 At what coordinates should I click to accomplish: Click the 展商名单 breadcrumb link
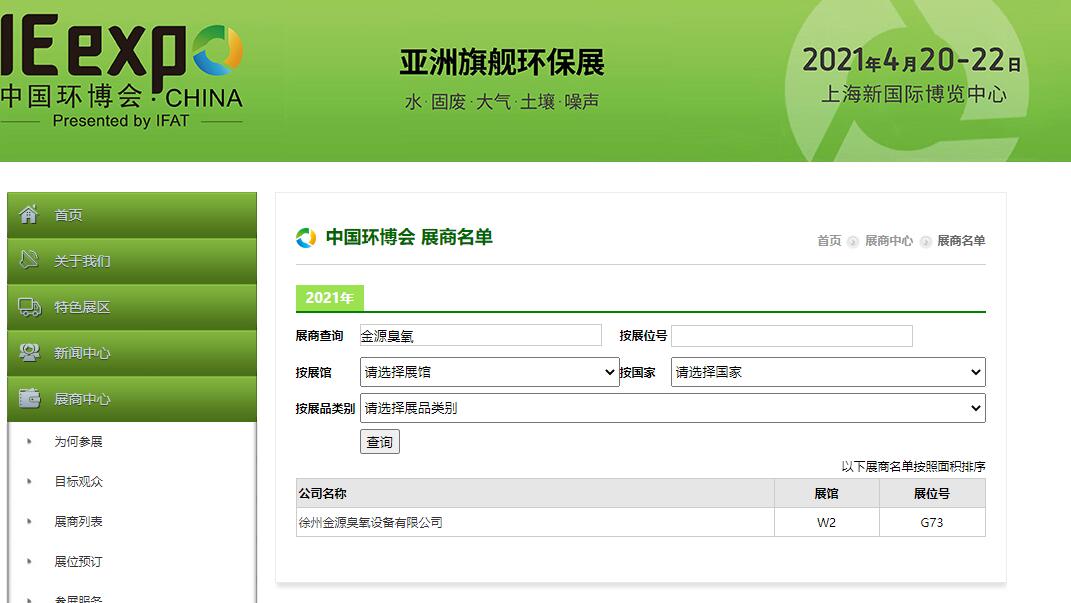coord(961,241)
